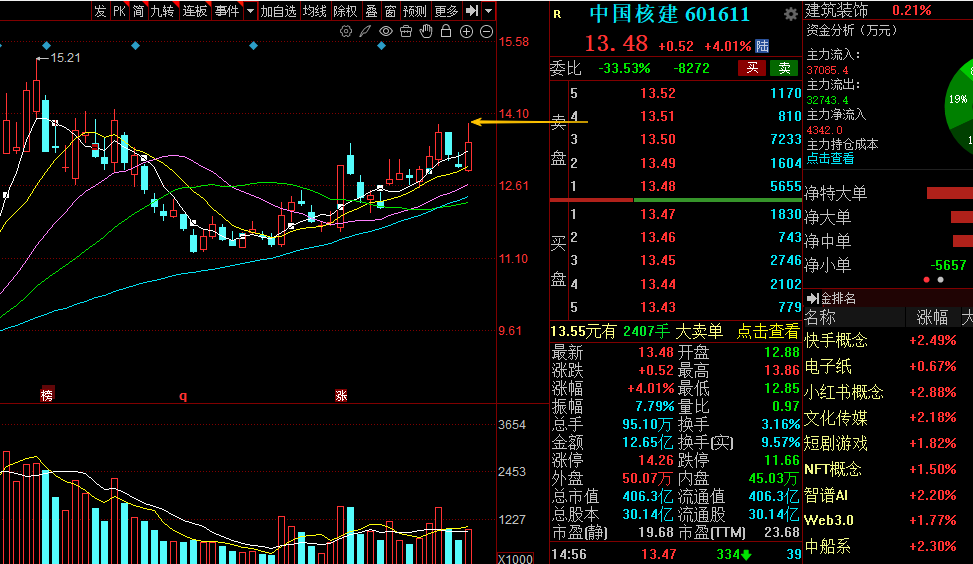Switch to 简 simple view
Viewport: 973px width, 564px height.
coord(138,11)
